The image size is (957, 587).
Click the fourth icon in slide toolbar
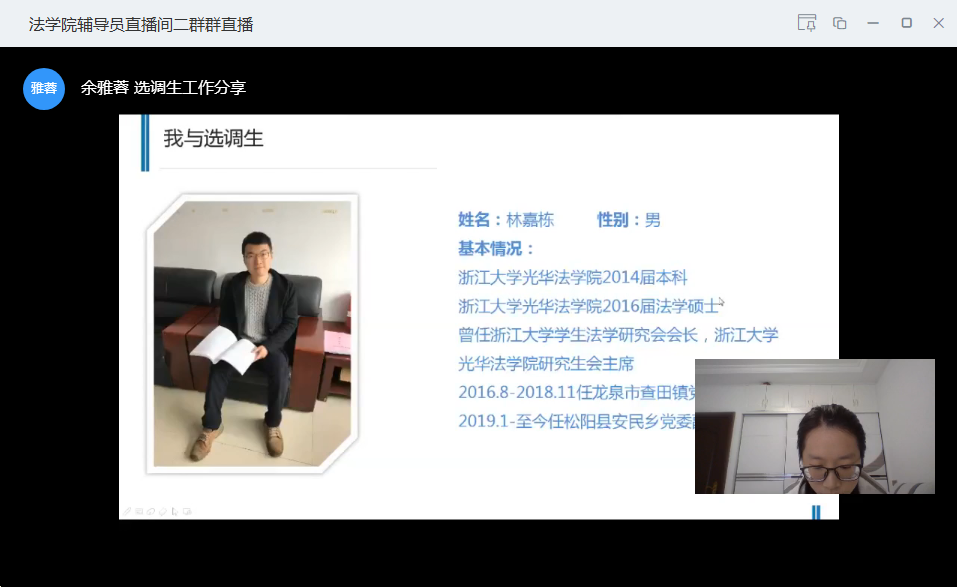coord(162,511)
